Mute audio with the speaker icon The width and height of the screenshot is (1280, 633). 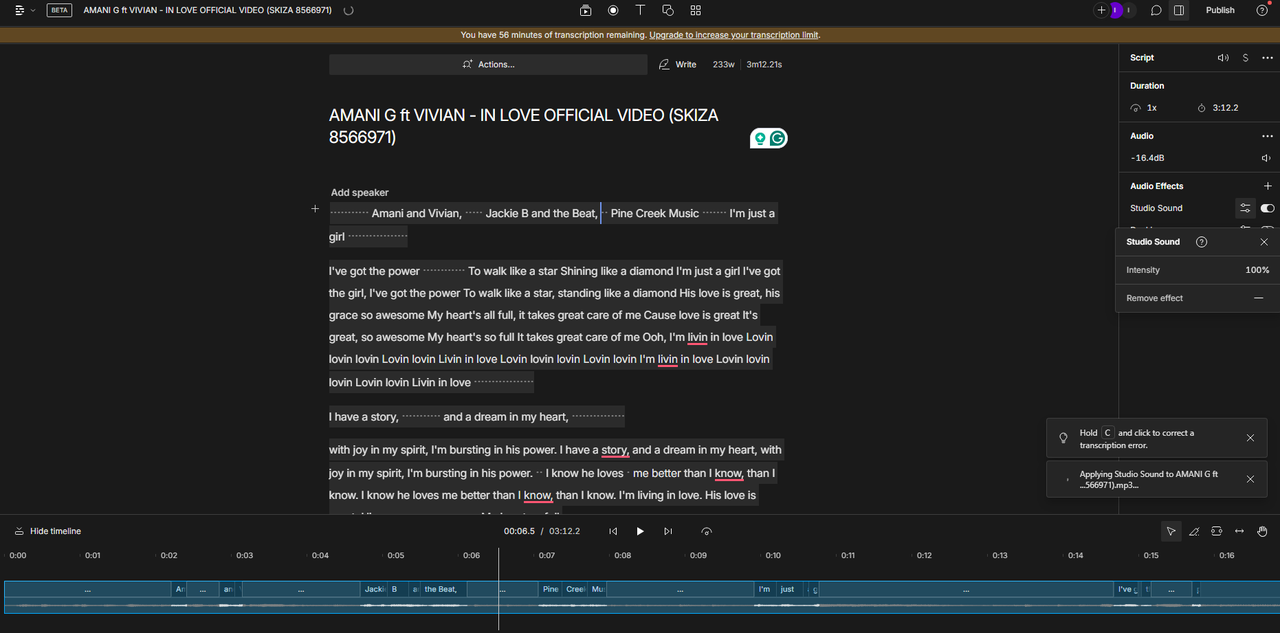[x=1267, y=158]
